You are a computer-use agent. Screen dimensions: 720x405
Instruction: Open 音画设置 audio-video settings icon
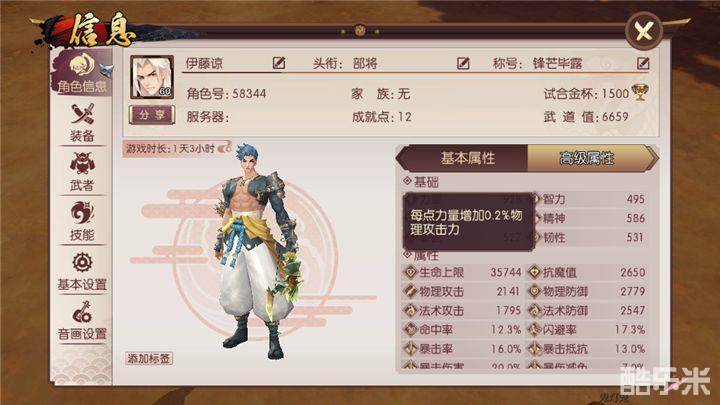point(82,321)
